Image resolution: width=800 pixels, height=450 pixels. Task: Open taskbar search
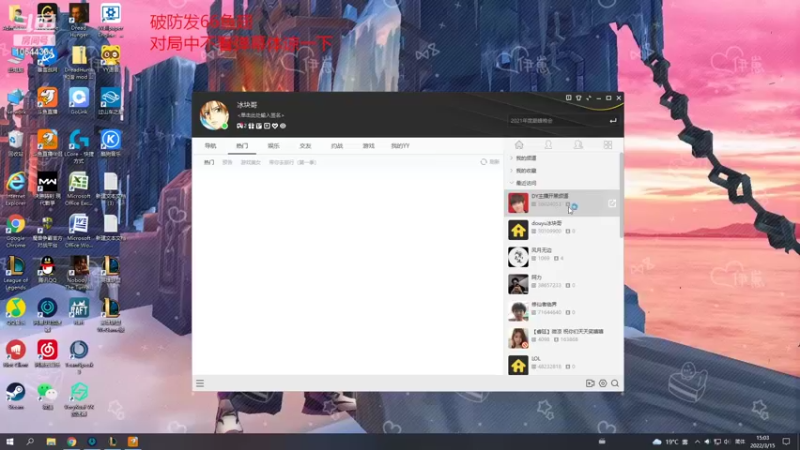(30, 441)
